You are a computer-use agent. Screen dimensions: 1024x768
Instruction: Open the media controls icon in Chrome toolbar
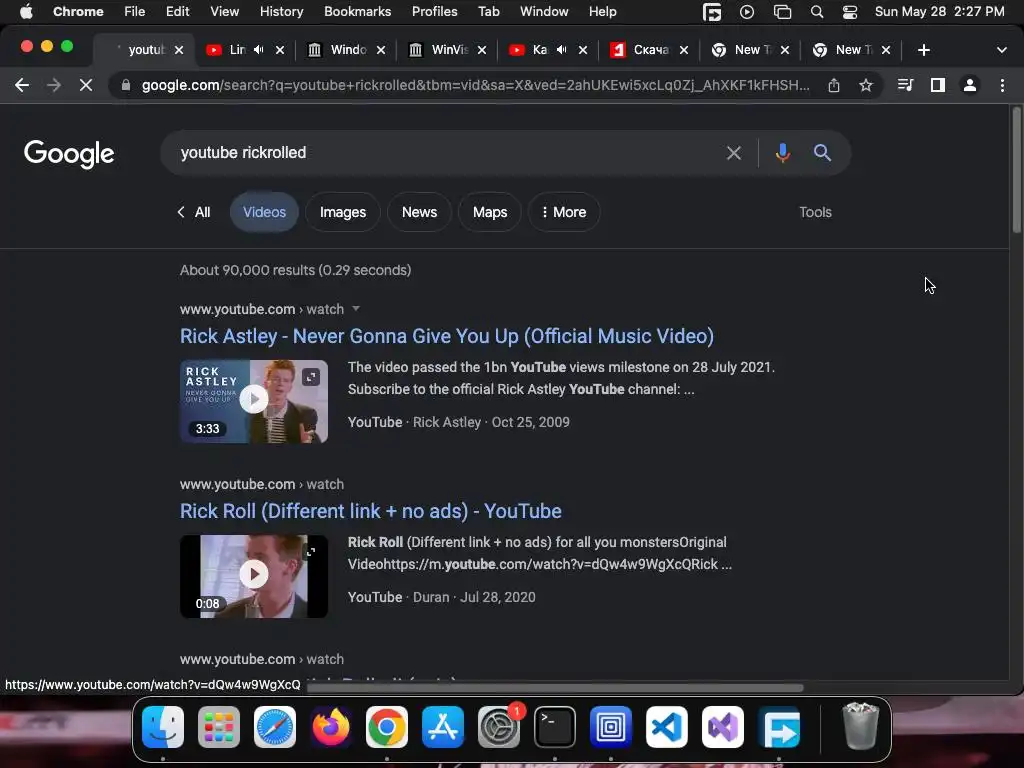pyautogui.click(x=905, y=86)
